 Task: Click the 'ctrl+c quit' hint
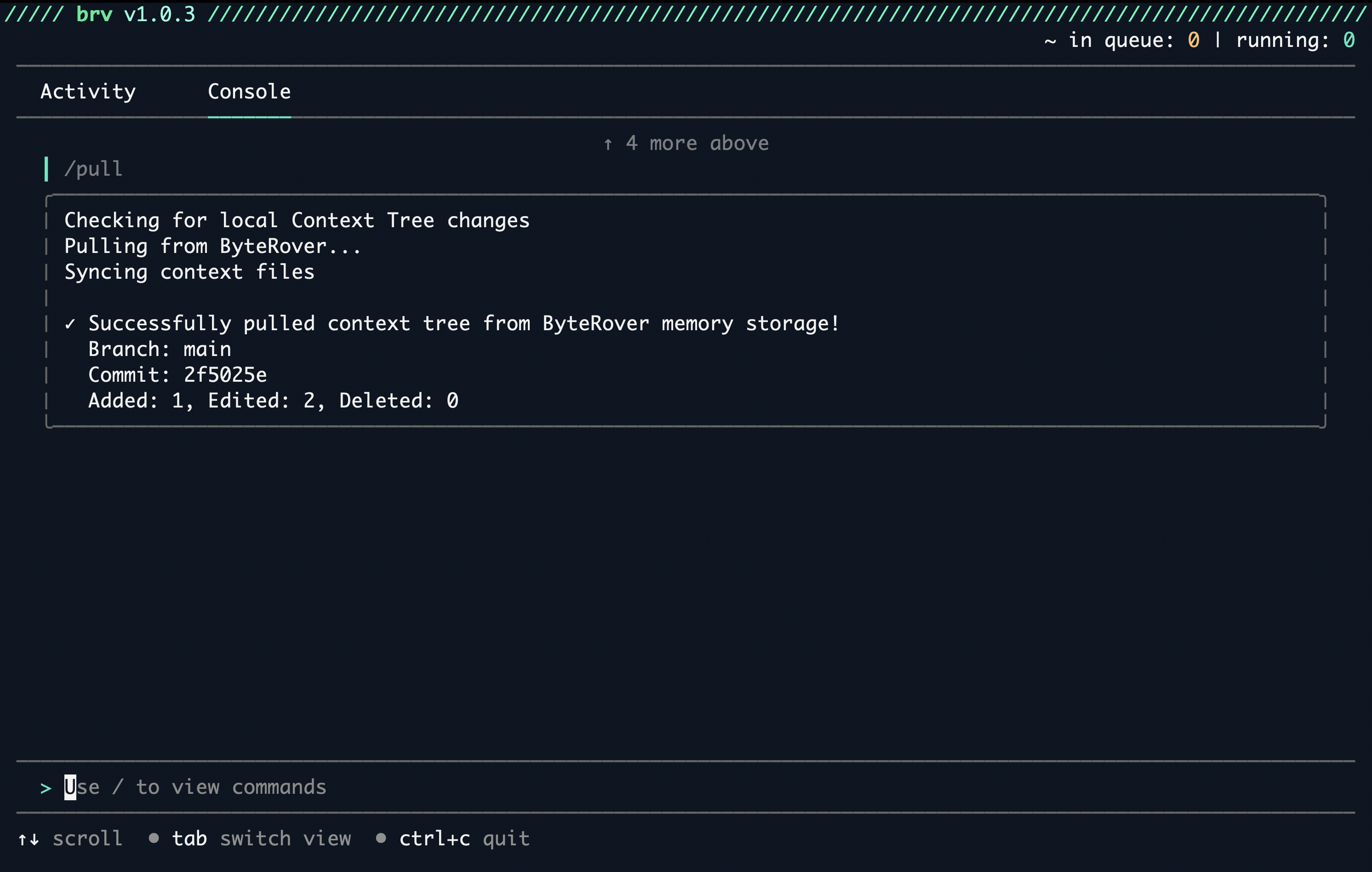(464, 838)
